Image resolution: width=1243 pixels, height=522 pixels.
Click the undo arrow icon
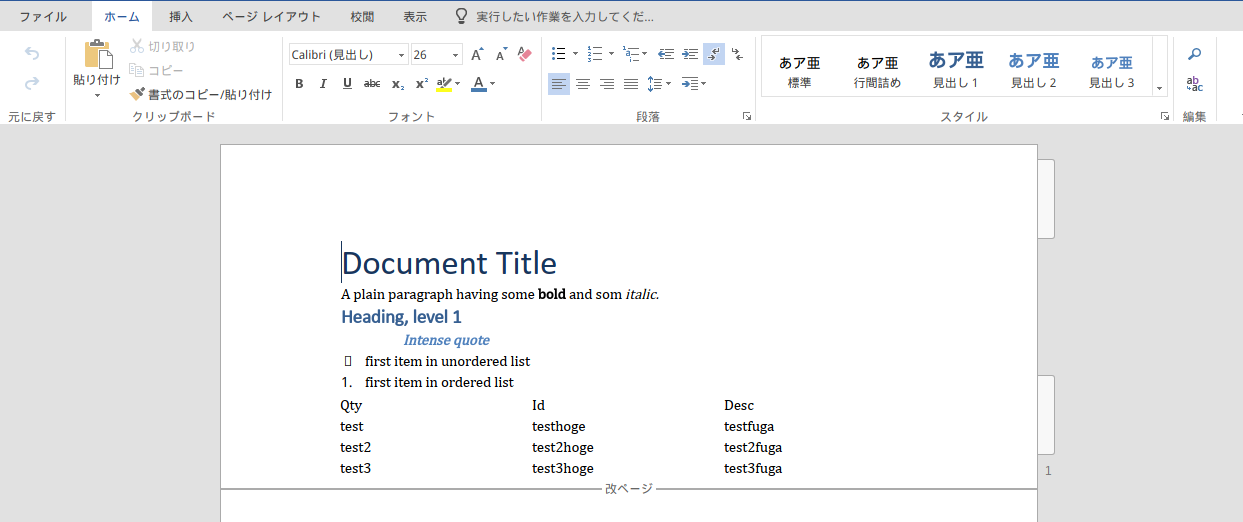coord(32,54)
